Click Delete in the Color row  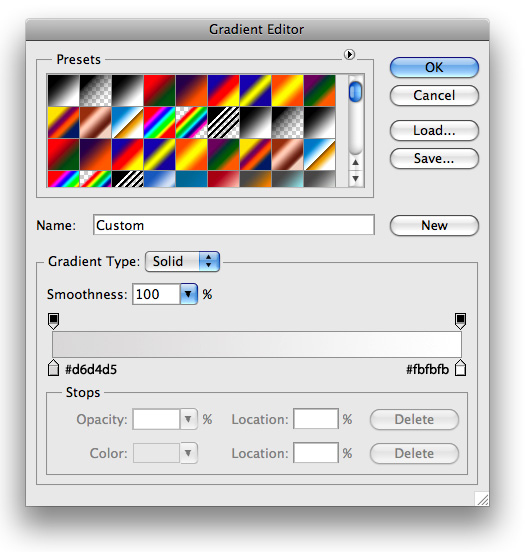[x=414, y=453]
